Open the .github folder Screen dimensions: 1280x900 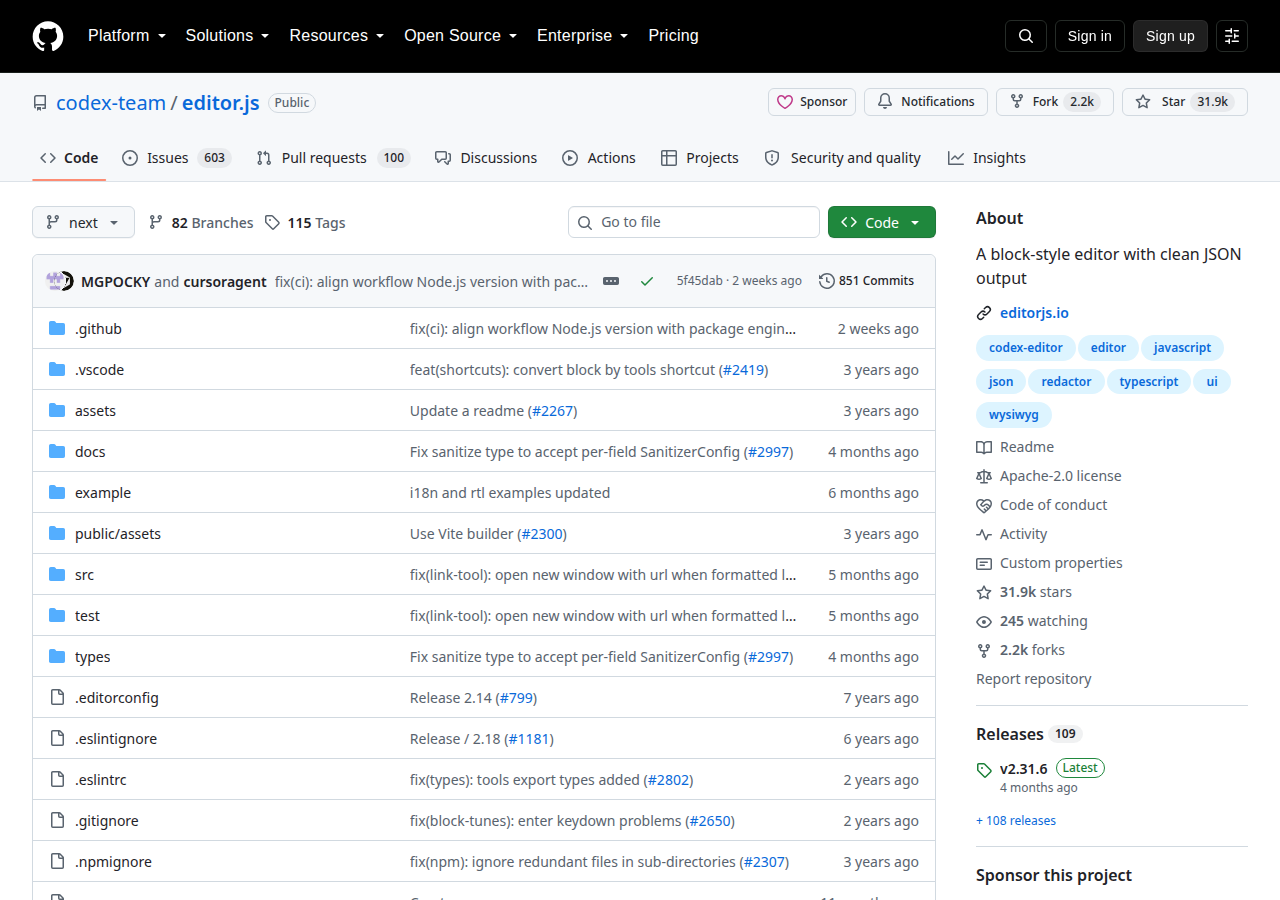98,329
